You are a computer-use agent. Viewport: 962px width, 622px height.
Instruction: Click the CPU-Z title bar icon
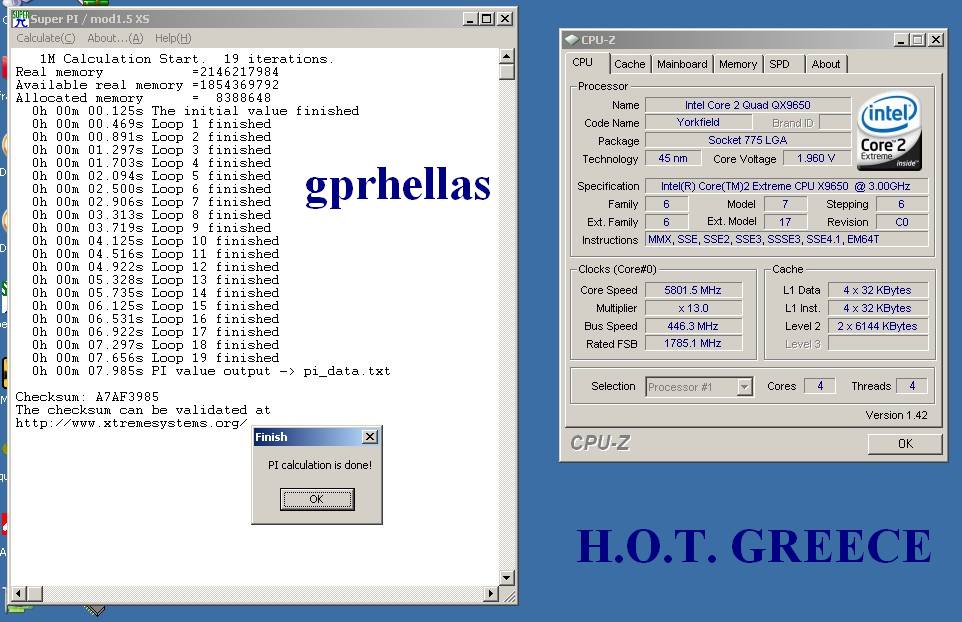click(572, 40)
